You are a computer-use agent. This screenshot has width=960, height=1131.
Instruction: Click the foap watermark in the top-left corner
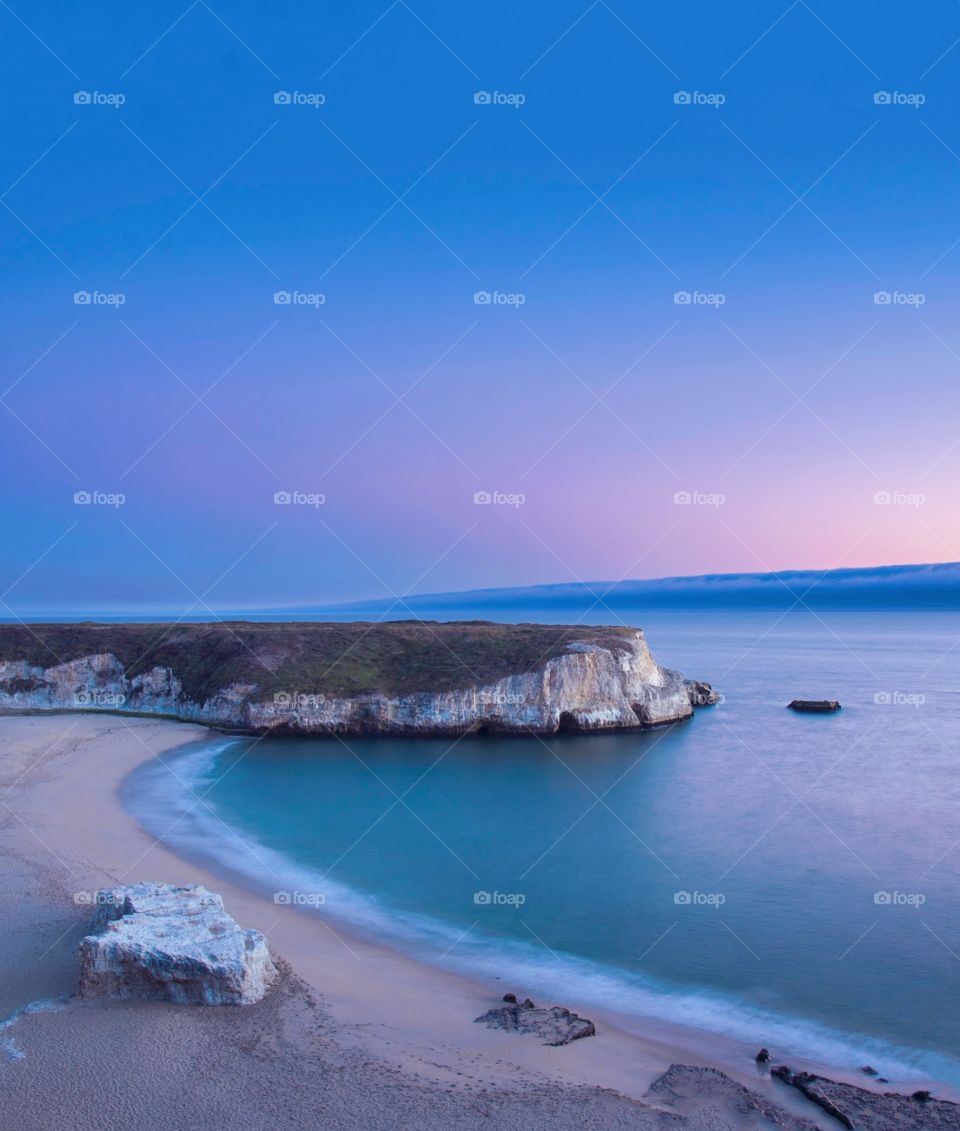tap(99, 98)
